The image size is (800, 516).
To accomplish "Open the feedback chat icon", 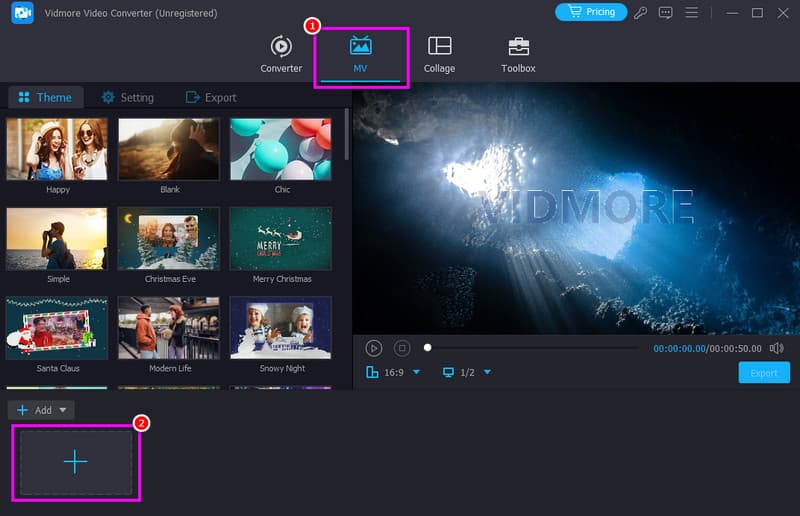I will (665, 13).
